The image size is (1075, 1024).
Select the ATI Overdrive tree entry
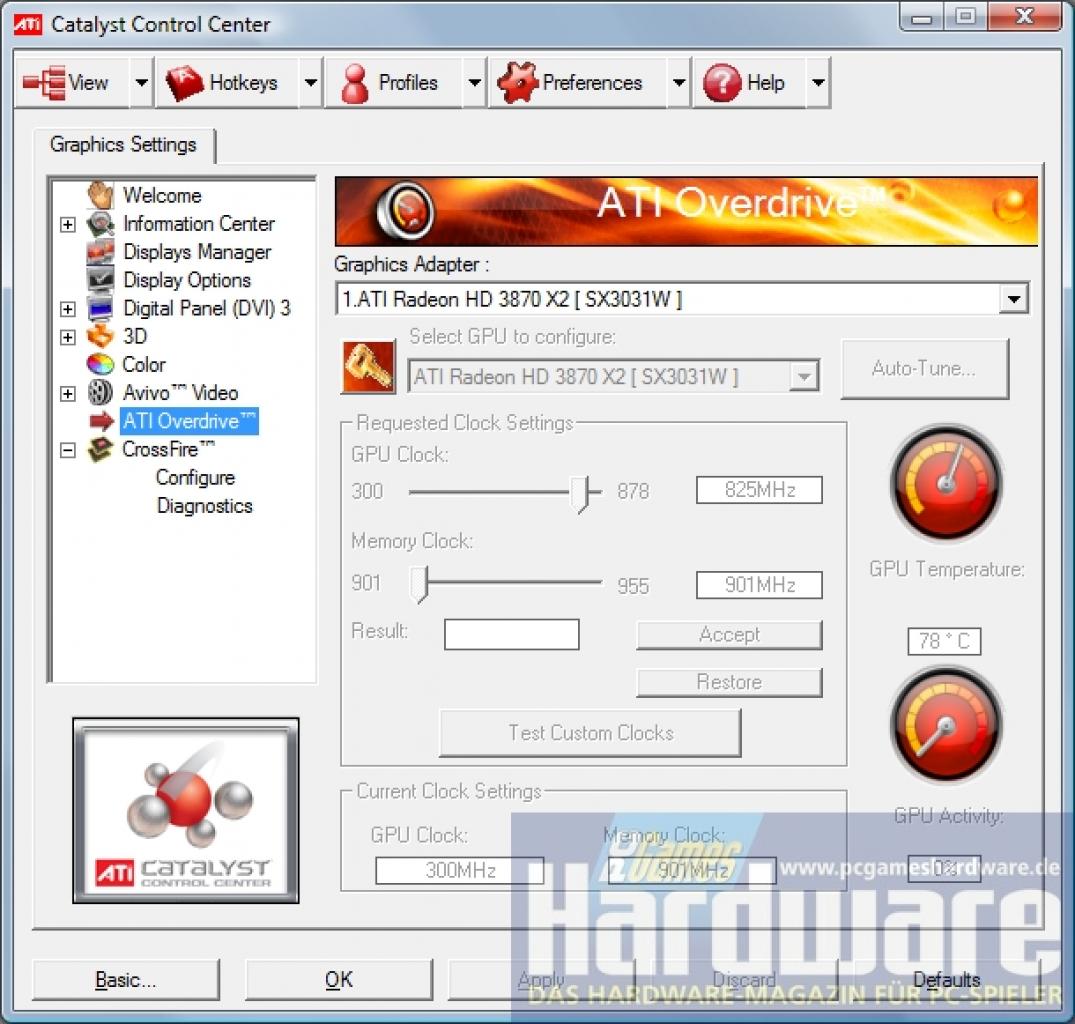189,421
